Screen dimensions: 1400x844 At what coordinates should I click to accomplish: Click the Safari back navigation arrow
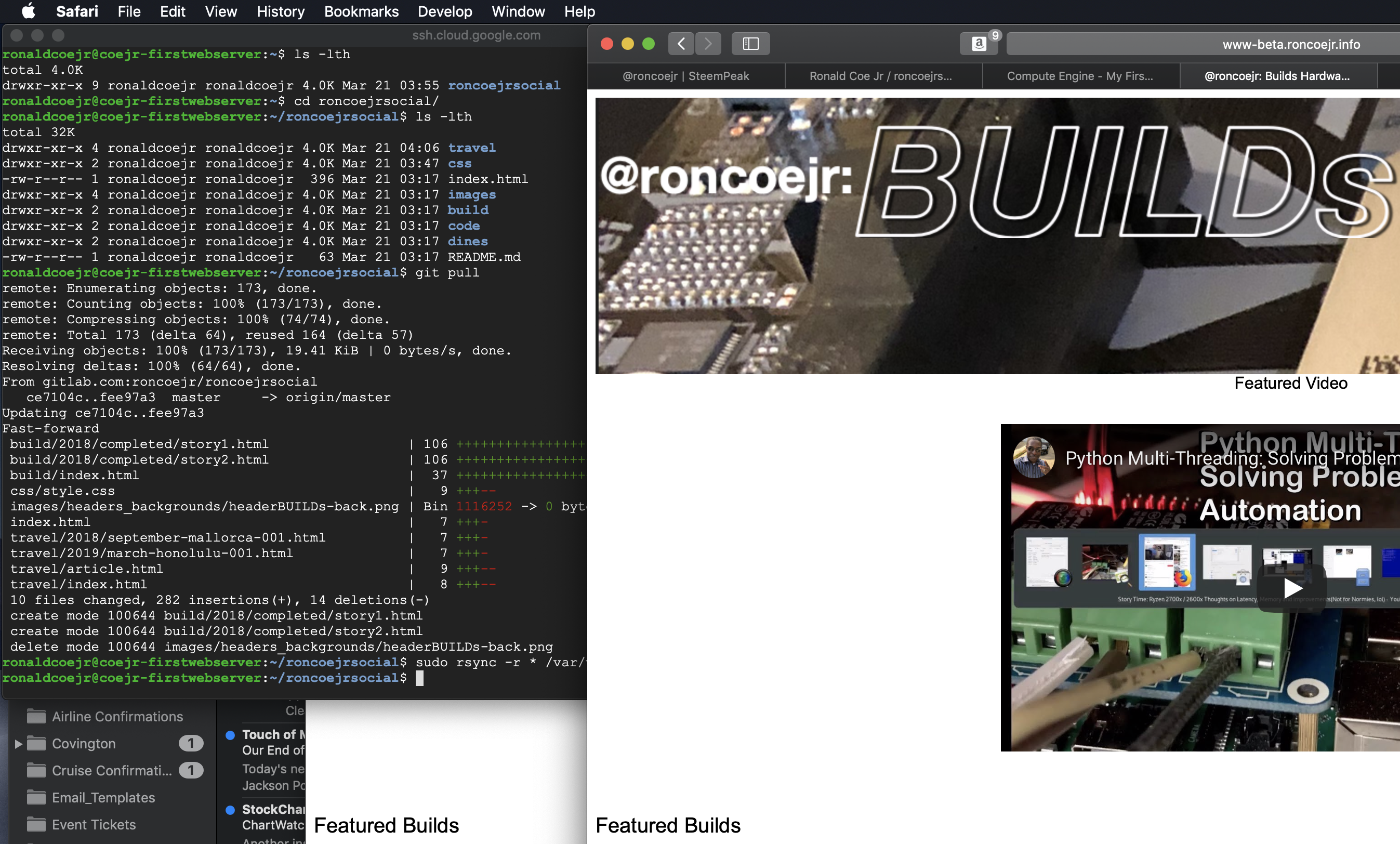pyautogui.click(x=681, y=44)
